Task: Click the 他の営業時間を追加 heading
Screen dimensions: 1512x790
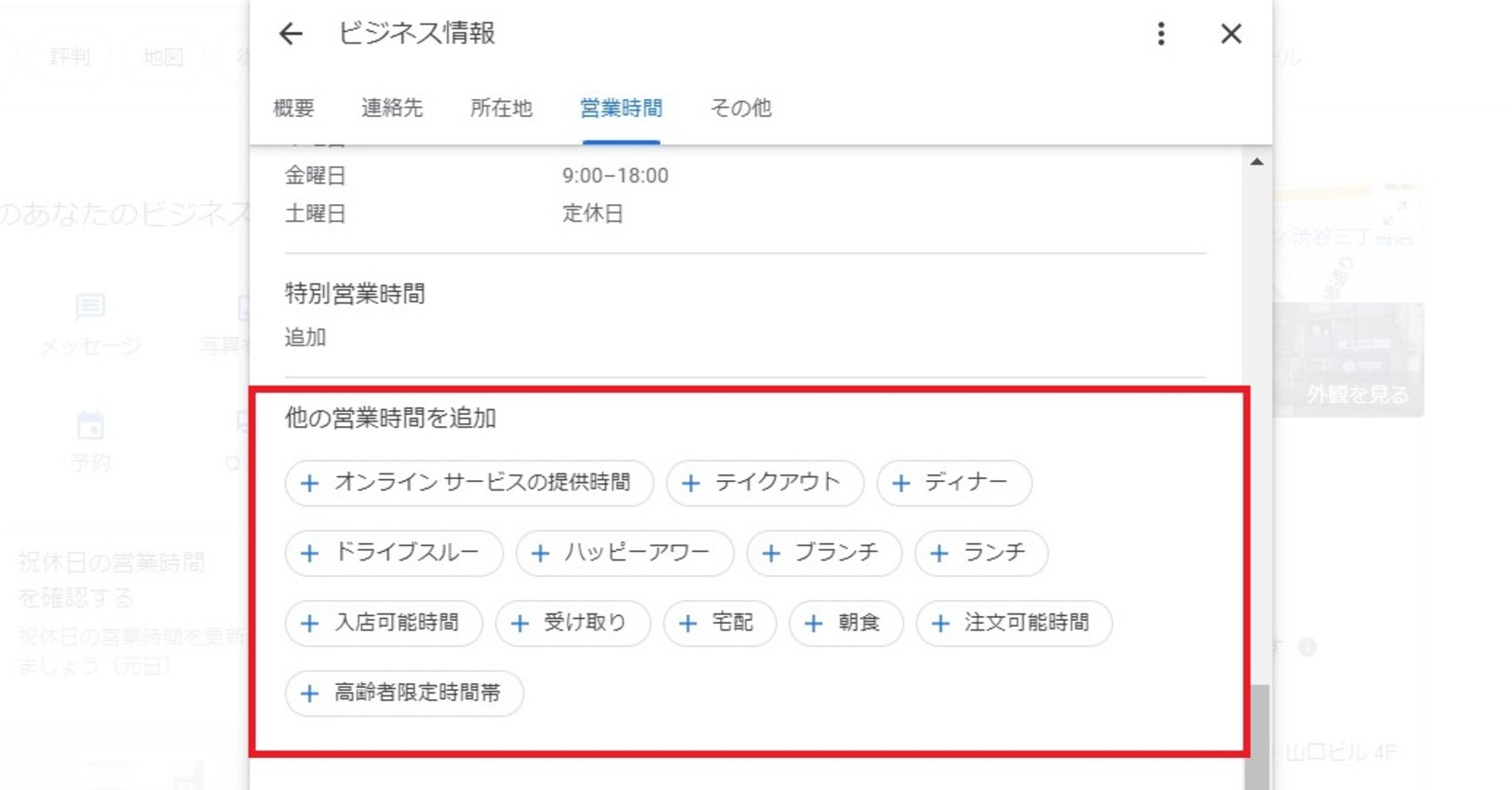Action: [390, 419]
